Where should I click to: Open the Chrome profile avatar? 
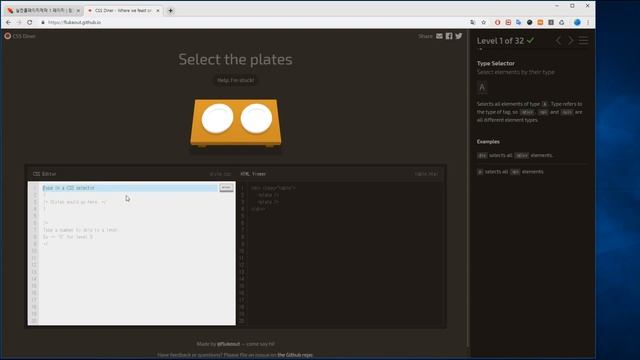[x=577, y=22]
